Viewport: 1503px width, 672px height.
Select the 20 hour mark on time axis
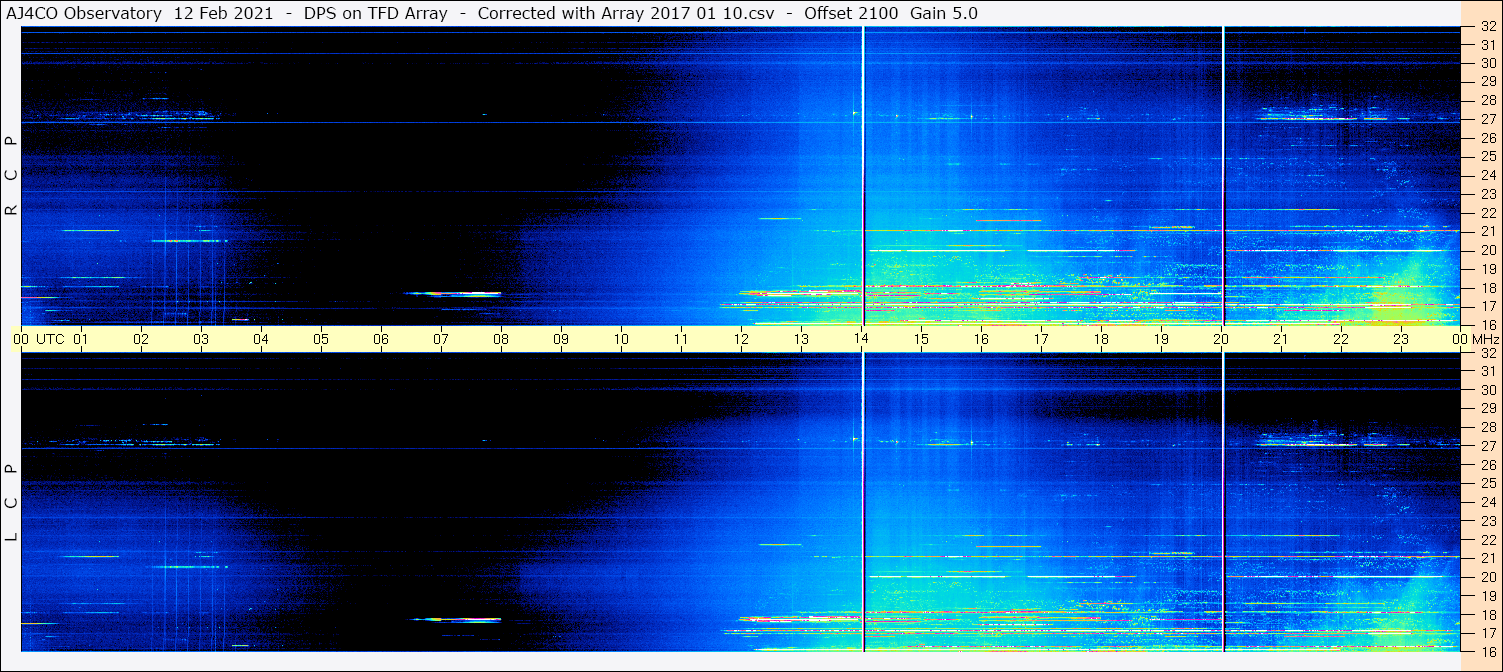pyautogui.click(x=1221, y=339)
